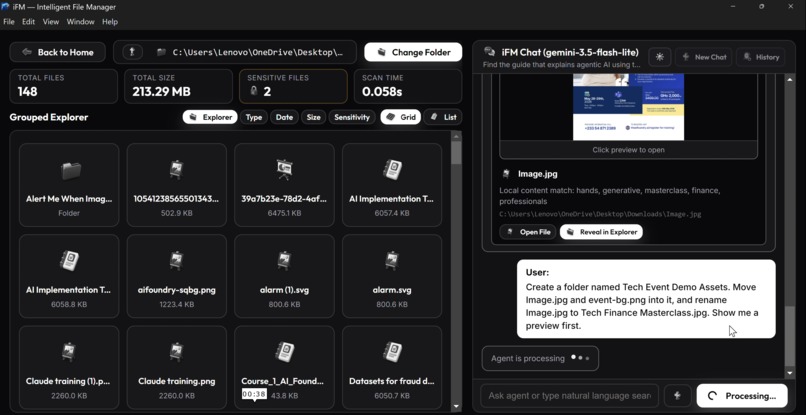The width and height of the screenshot is (806, 415).
Task: Click the Total Files stat card
Action: (64, 86)
